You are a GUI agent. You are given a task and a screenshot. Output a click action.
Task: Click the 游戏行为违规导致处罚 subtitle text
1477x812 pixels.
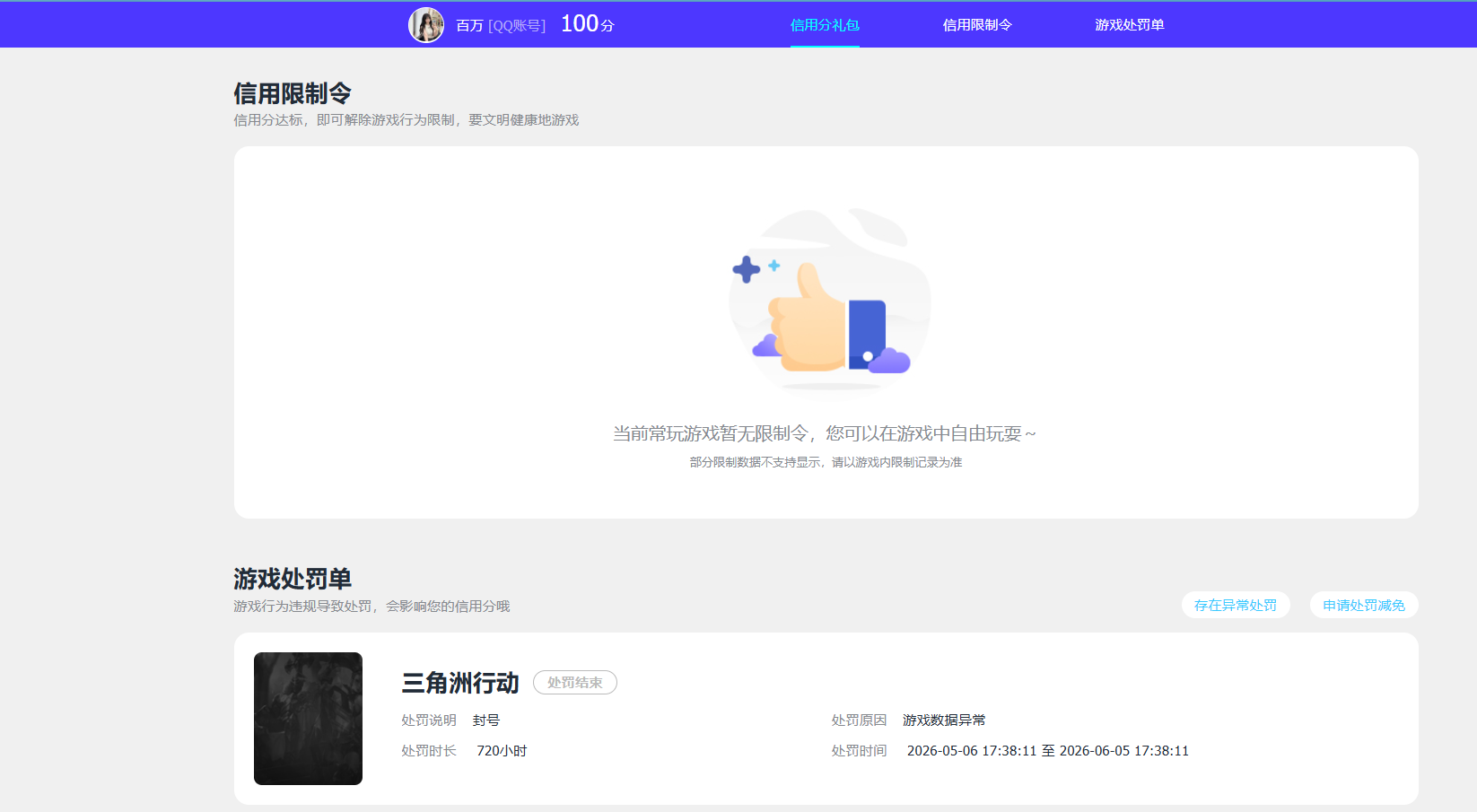371,607
